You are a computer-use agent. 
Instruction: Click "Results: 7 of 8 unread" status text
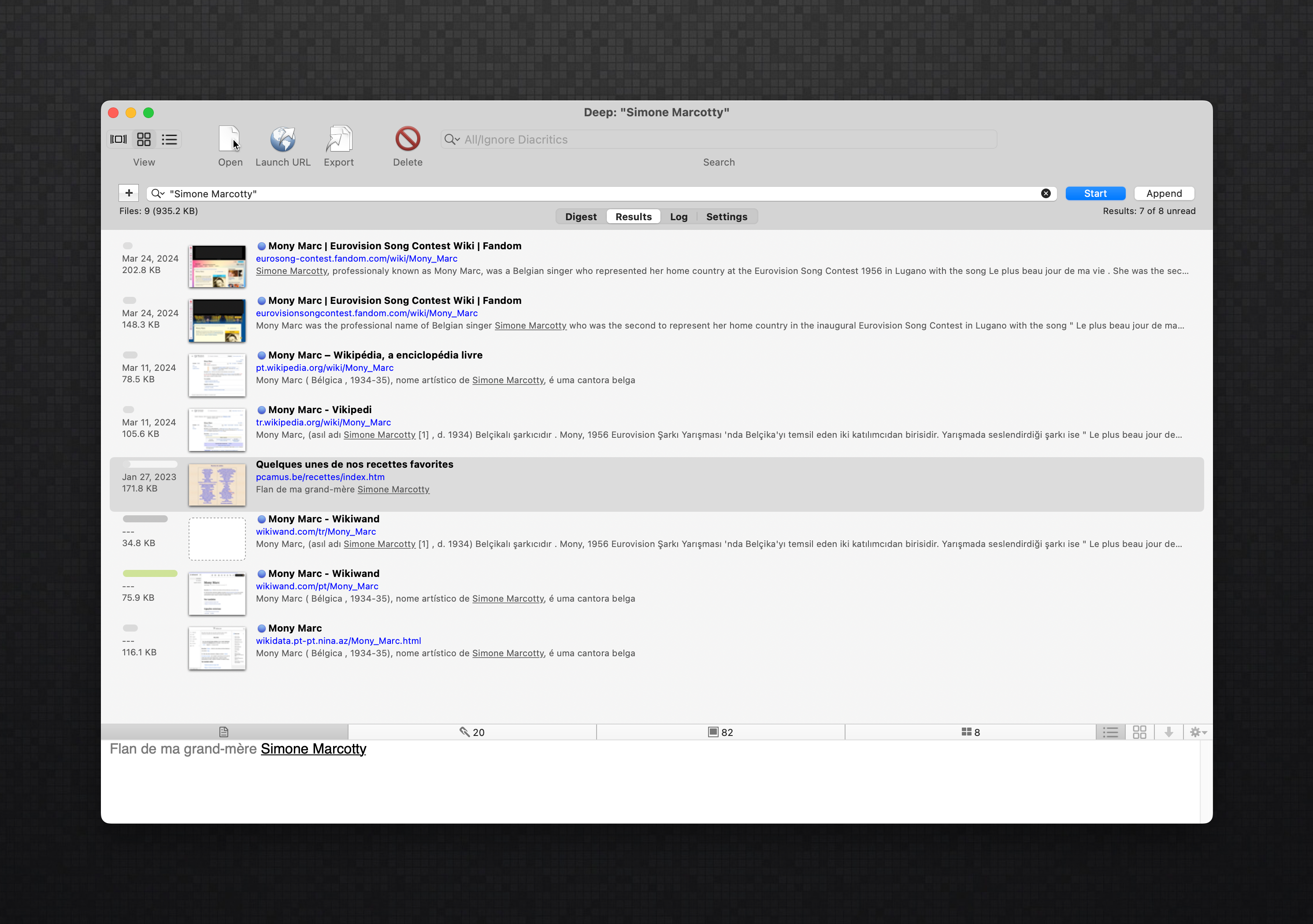click(1149, 211)
